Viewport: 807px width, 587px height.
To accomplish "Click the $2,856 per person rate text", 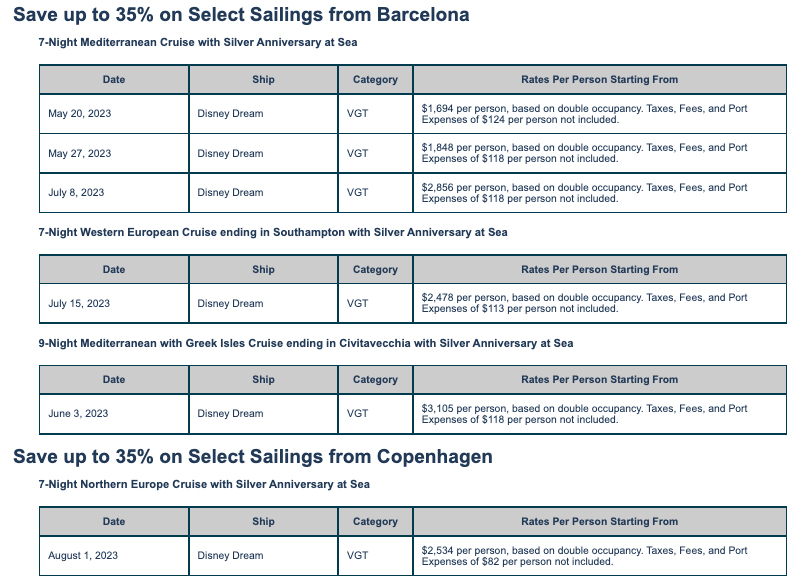I will point(584,193).
